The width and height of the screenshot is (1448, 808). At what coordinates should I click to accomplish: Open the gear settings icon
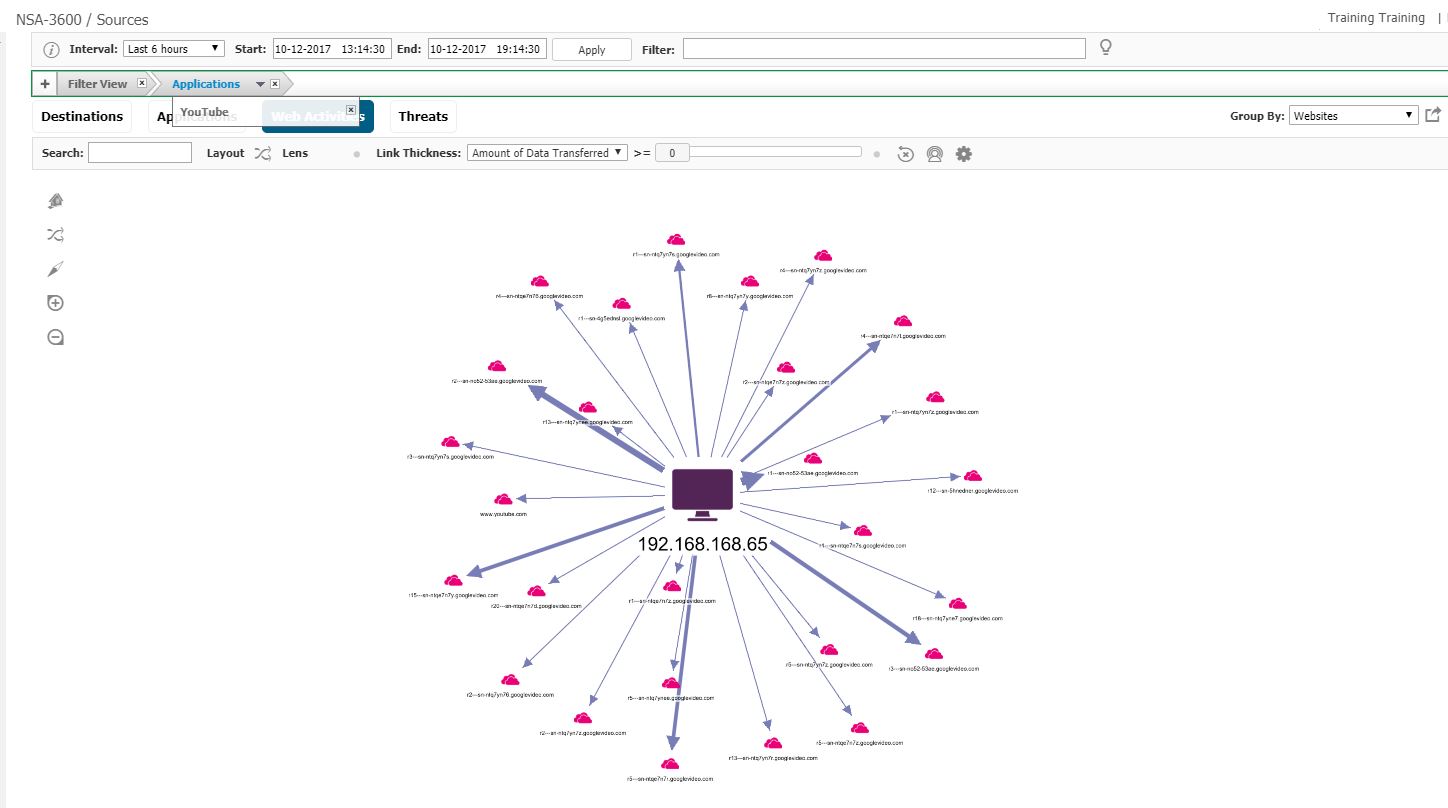pyautogui.click(x=964, y=154)
